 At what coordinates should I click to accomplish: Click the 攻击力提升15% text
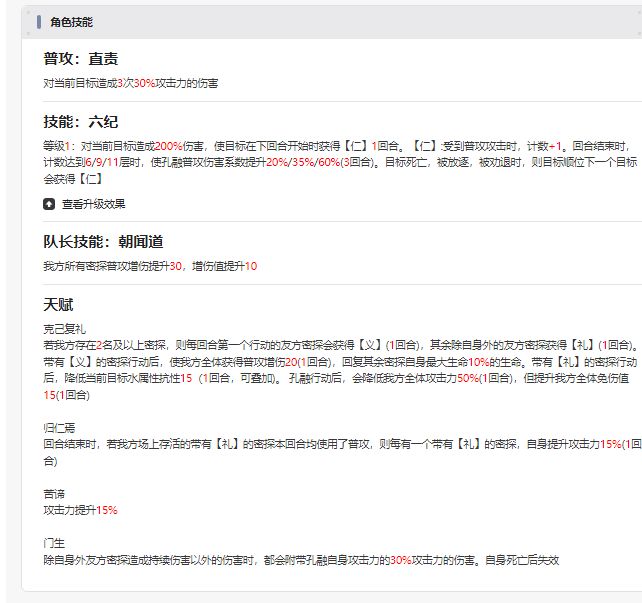click(x=80, y=510)
